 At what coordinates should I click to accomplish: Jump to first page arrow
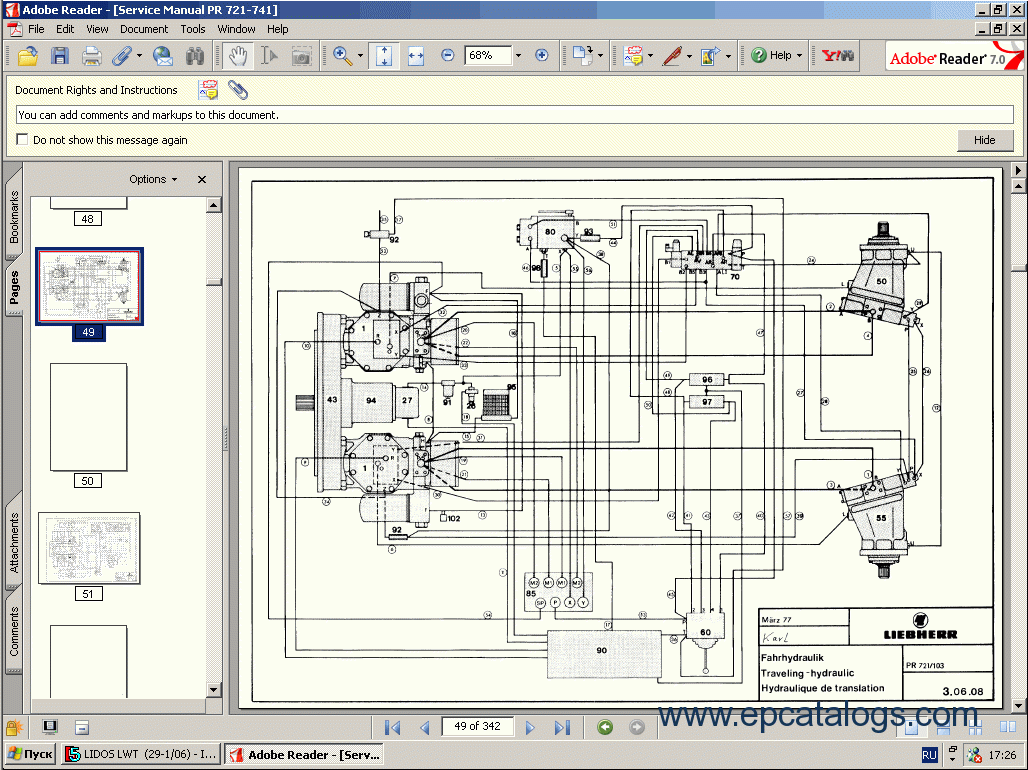(392, 727)
